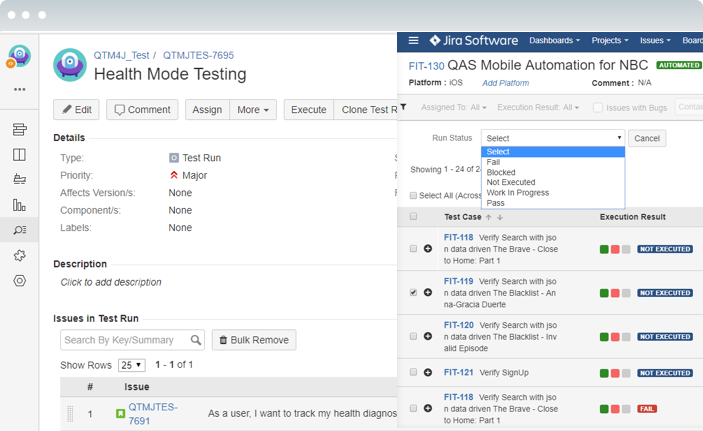Expand FIT-120 row plus icon
The image size is (703, 431).
[428, 336]
